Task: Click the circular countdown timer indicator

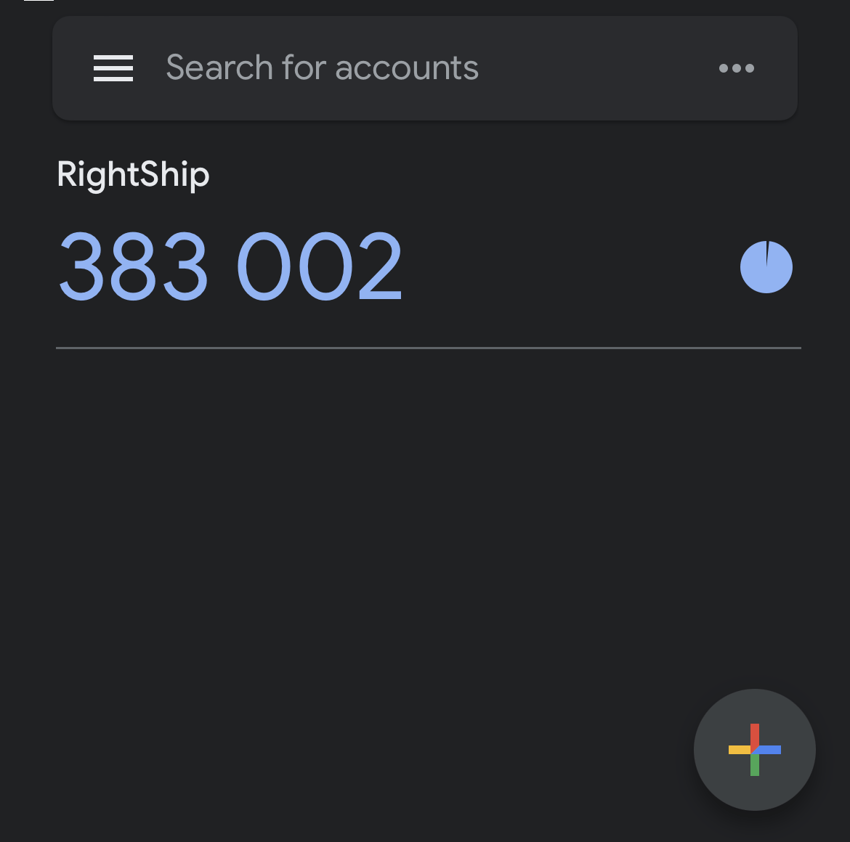Action: (x=766, y=266)
